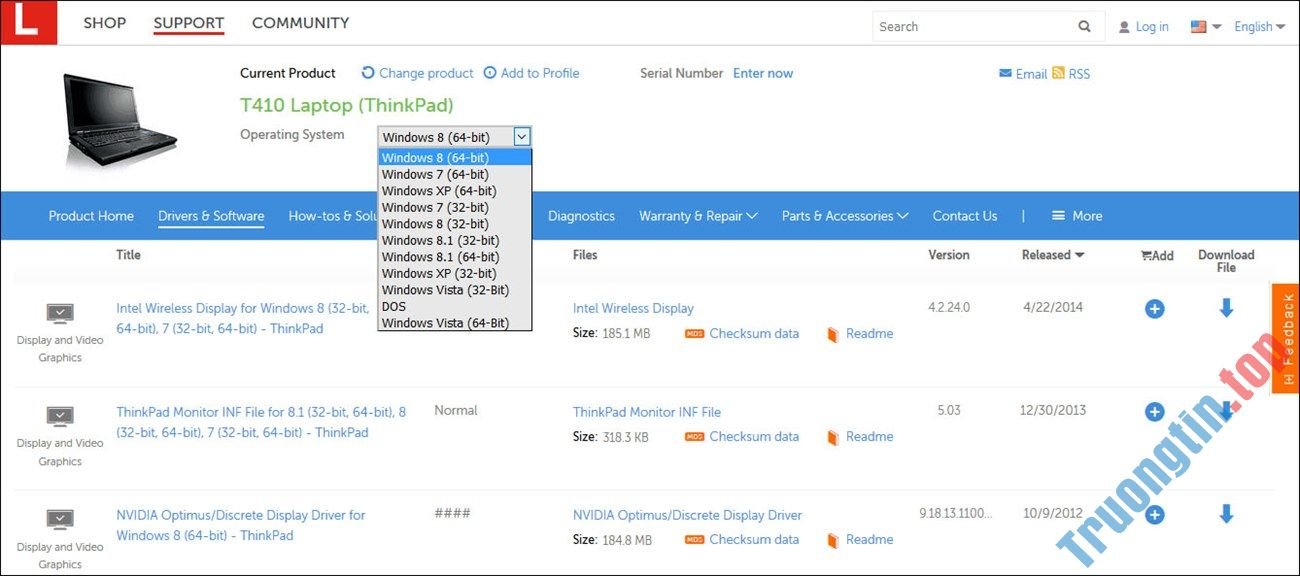Click the Lenovo logo icon
The image size is (1300, 576).
tap(29, 21)
